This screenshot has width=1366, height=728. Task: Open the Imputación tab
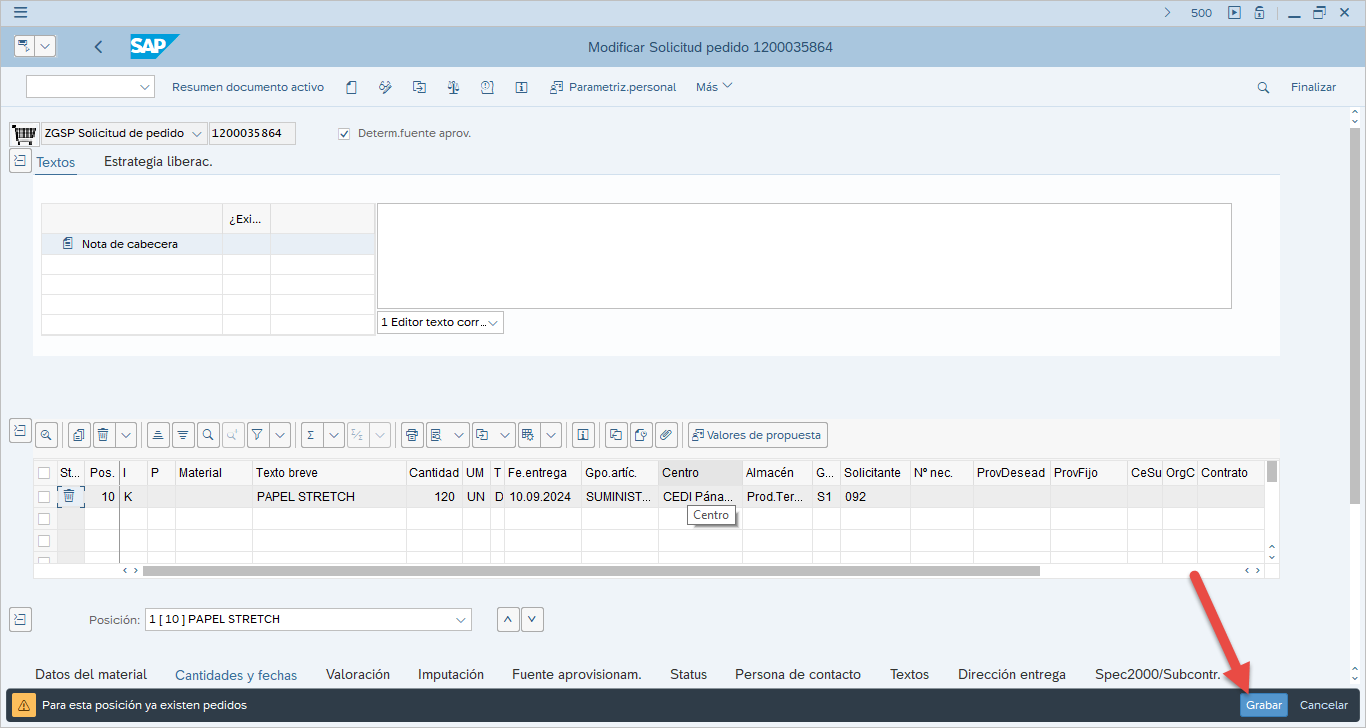pos(450,675)
